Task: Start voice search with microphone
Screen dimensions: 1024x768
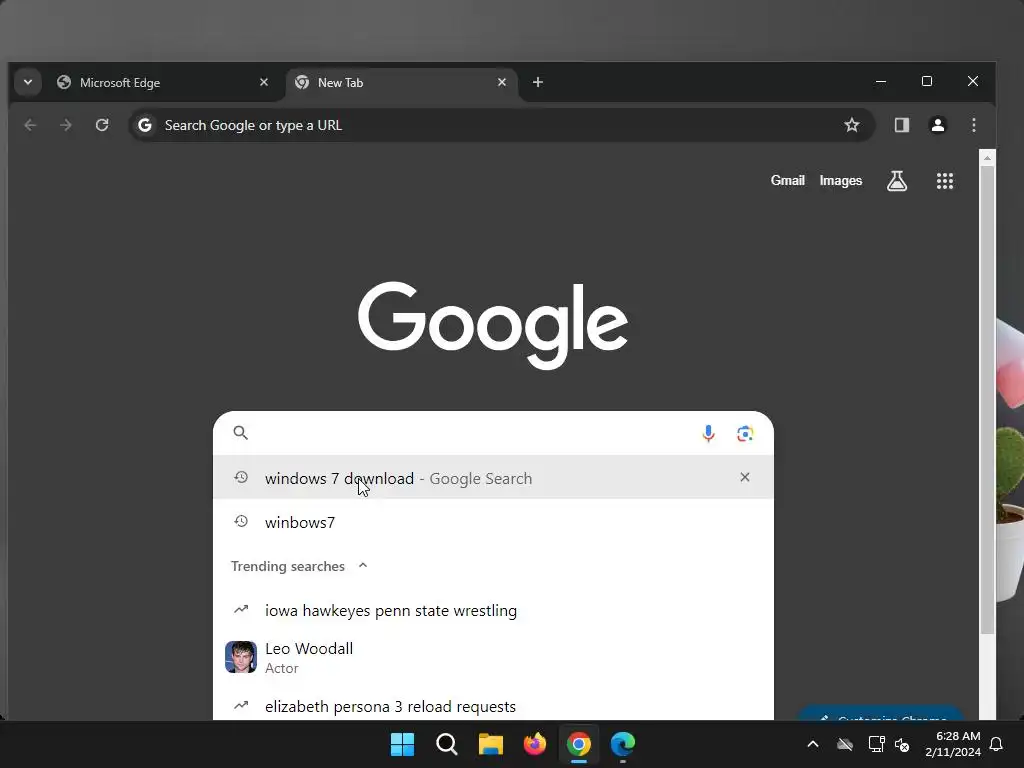Action: pos(709,433)
